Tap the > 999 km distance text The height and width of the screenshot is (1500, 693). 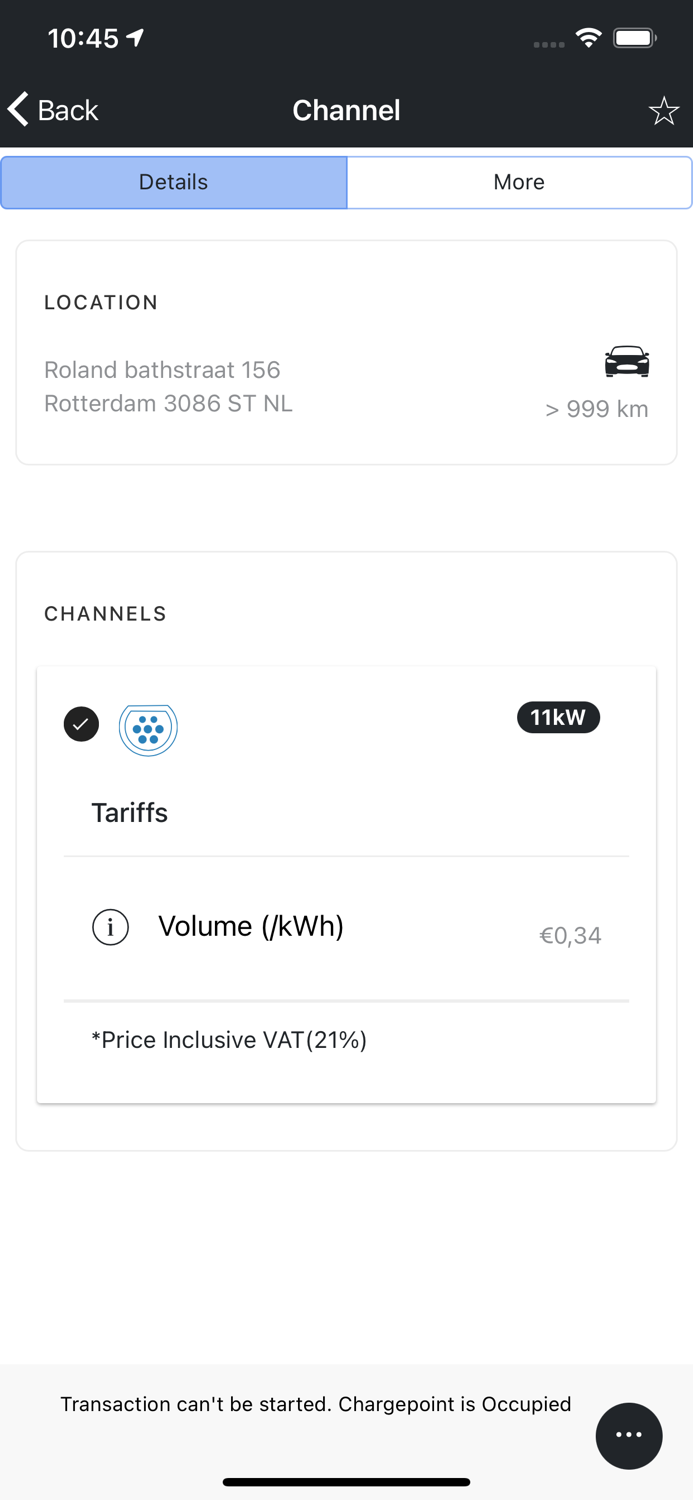click(596, 409)
